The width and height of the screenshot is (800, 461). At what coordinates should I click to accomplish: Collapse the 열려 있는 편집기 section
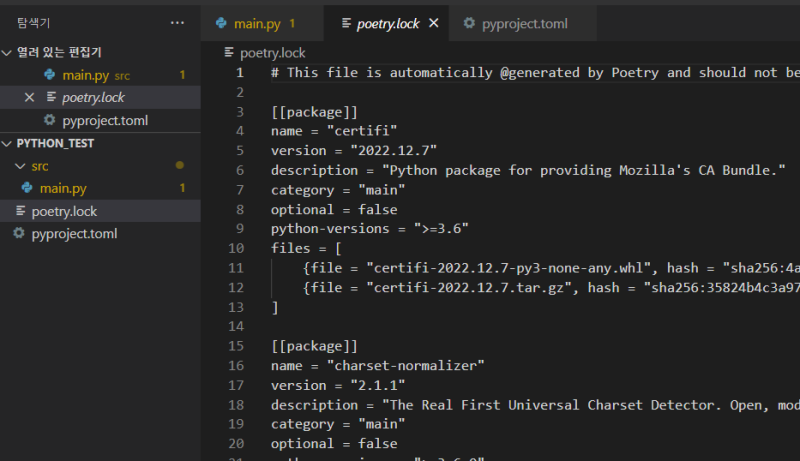click(8, 52)
